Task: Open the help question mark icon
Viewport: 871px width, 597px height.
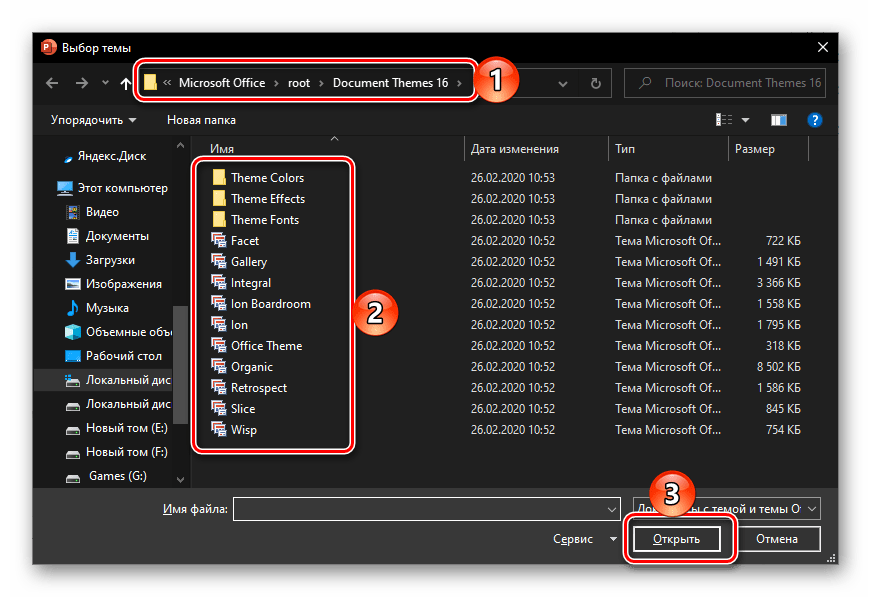Action: point(815,120)
